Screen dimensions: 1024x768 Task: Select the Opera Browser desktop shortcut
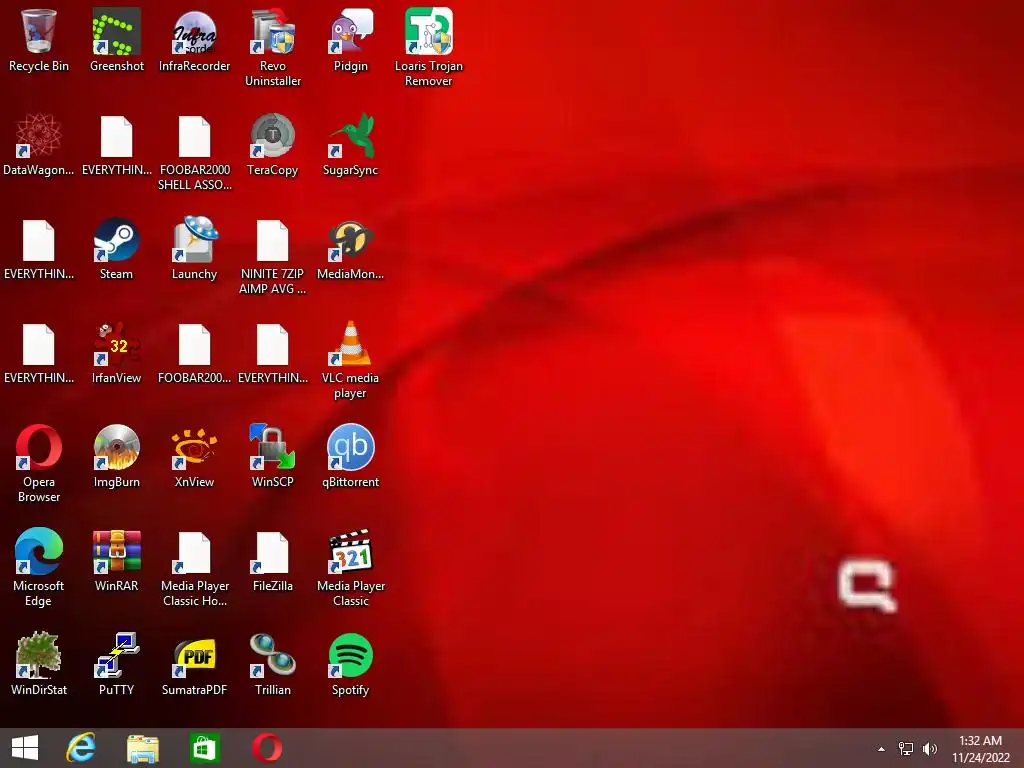39,464
